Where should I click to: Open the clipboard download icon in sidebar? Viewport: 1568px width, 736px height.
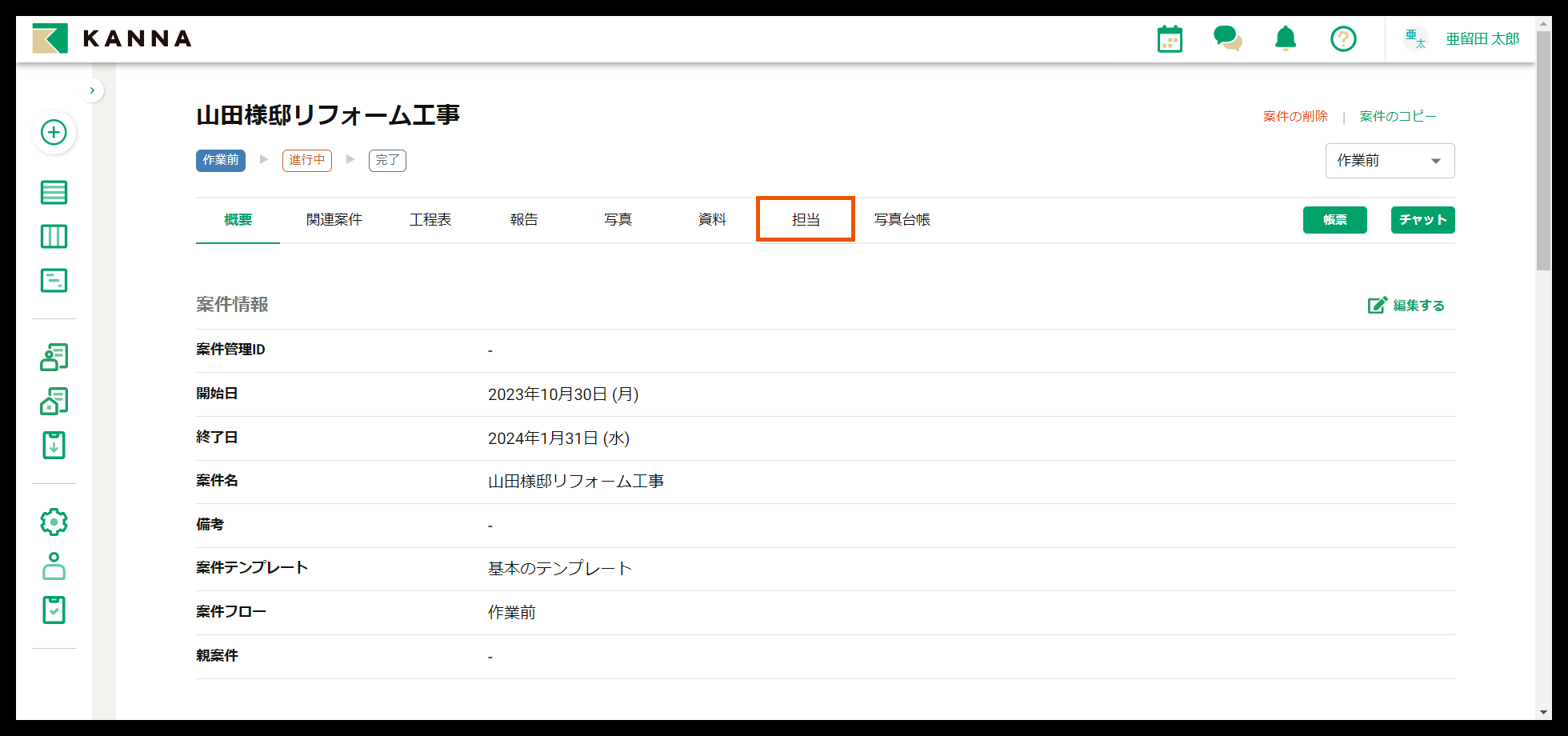(x=54, y=446)
